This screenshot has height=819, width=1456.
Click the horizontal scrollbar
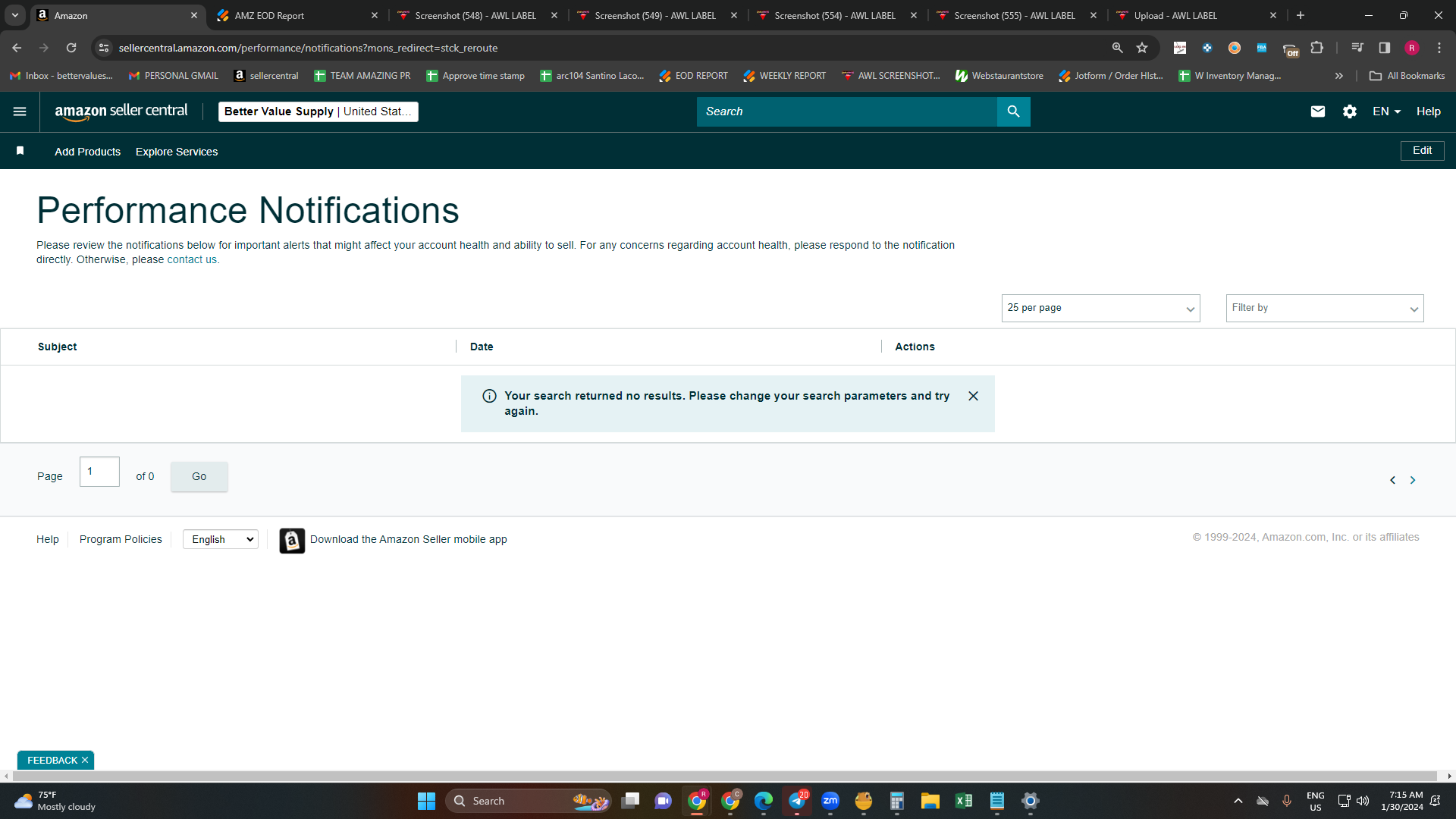(x=724, y=776)
